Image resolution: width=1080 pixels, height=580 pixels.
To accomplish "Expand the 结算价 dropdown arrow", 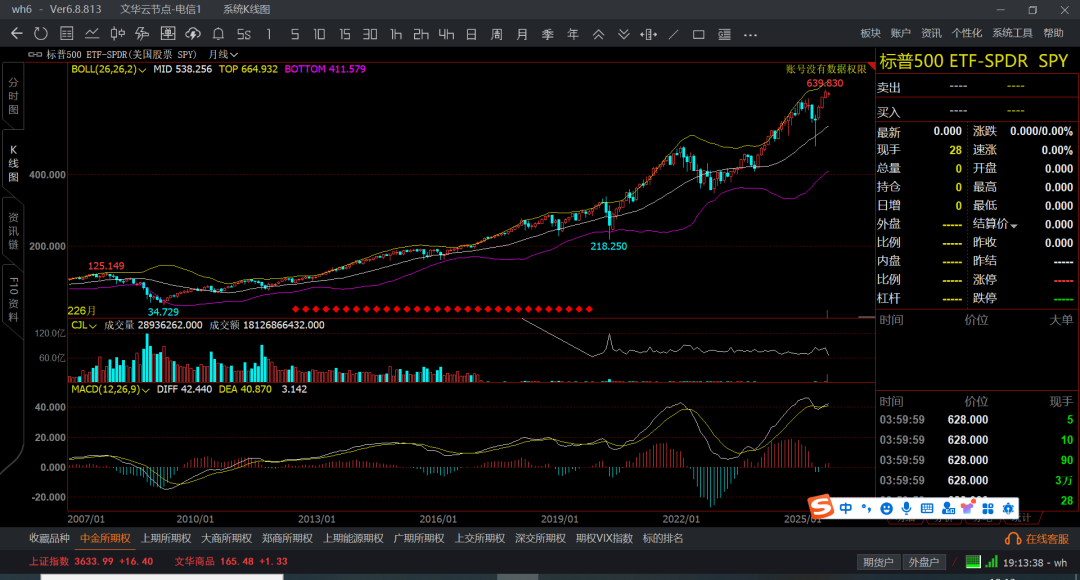I will pyautogui.click(x=1013, y=225).
